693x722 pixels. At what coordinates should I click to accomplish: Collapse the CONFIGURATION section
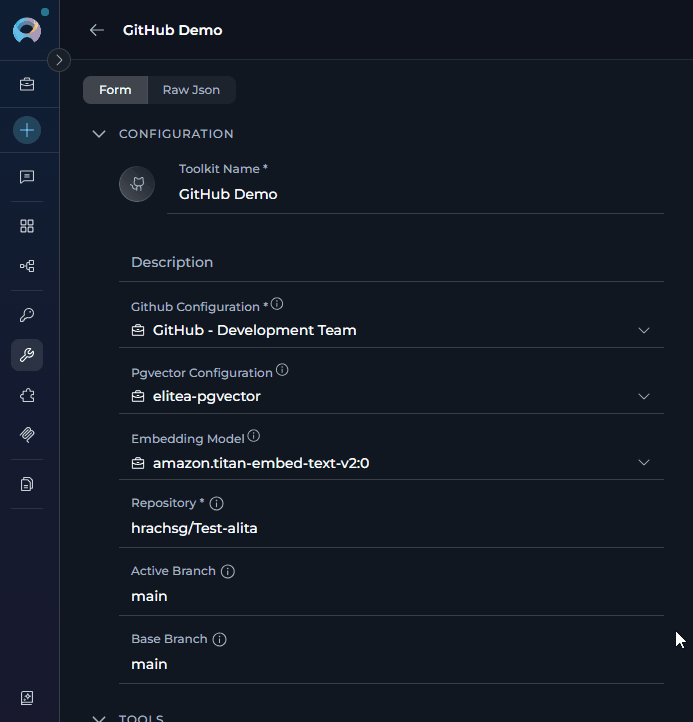[99, 134]
